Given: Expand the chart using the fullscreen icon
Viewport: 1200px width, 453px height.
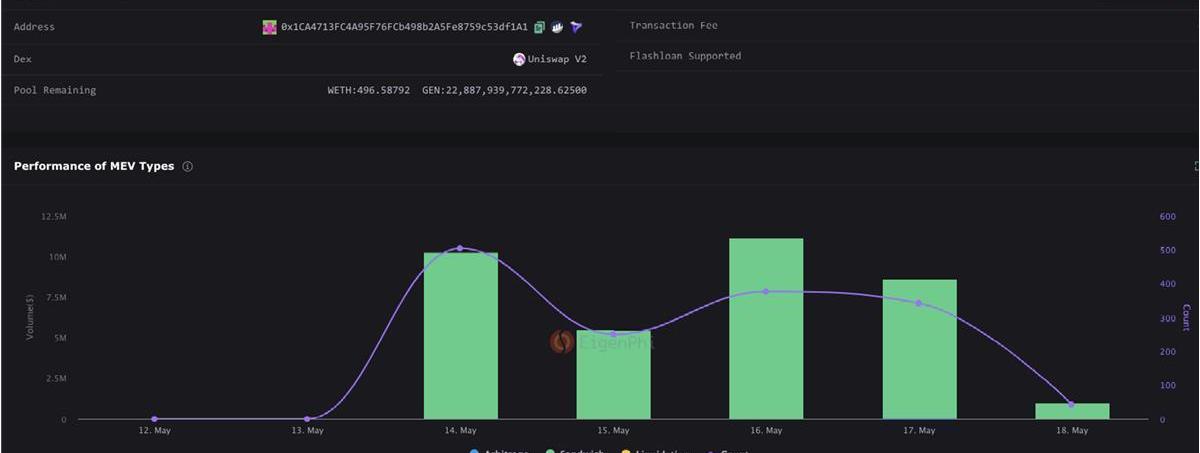Looking at the screenshot, I should click(1196, 166).
